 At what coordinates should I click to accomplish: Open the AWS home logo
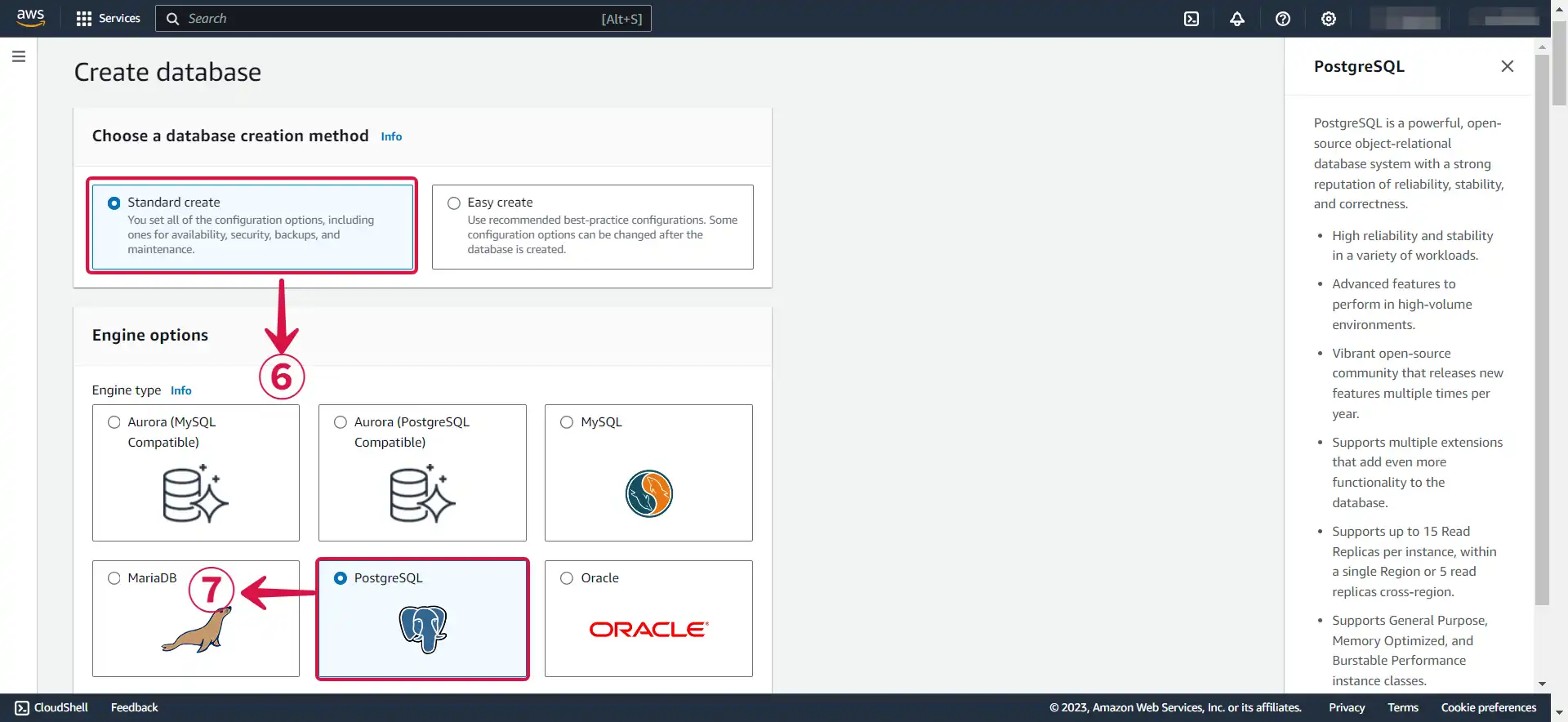pyautogui.click(x=30, y=18)
